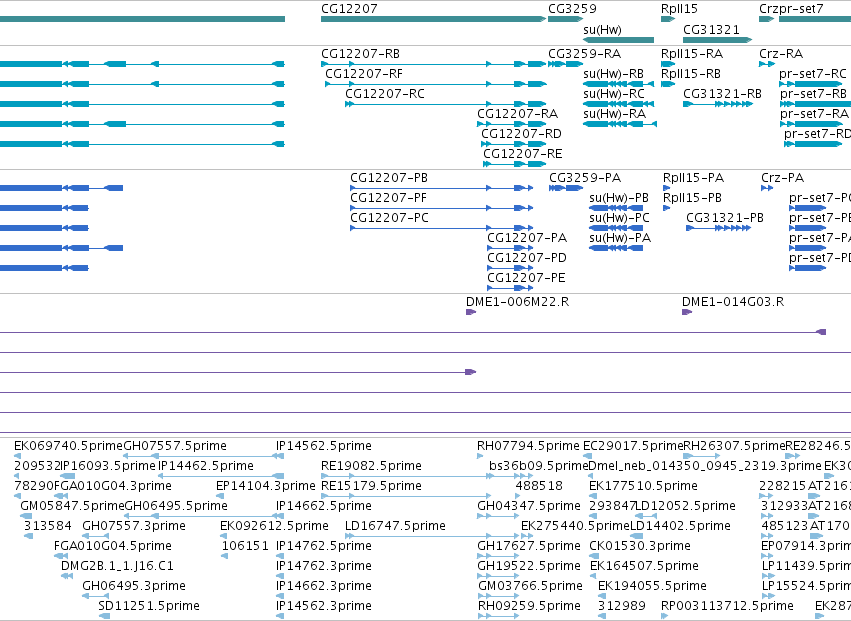Click the RpII15-RA transcript label
The height and width of the screenshot is (621, 851).
coord(692,54)
